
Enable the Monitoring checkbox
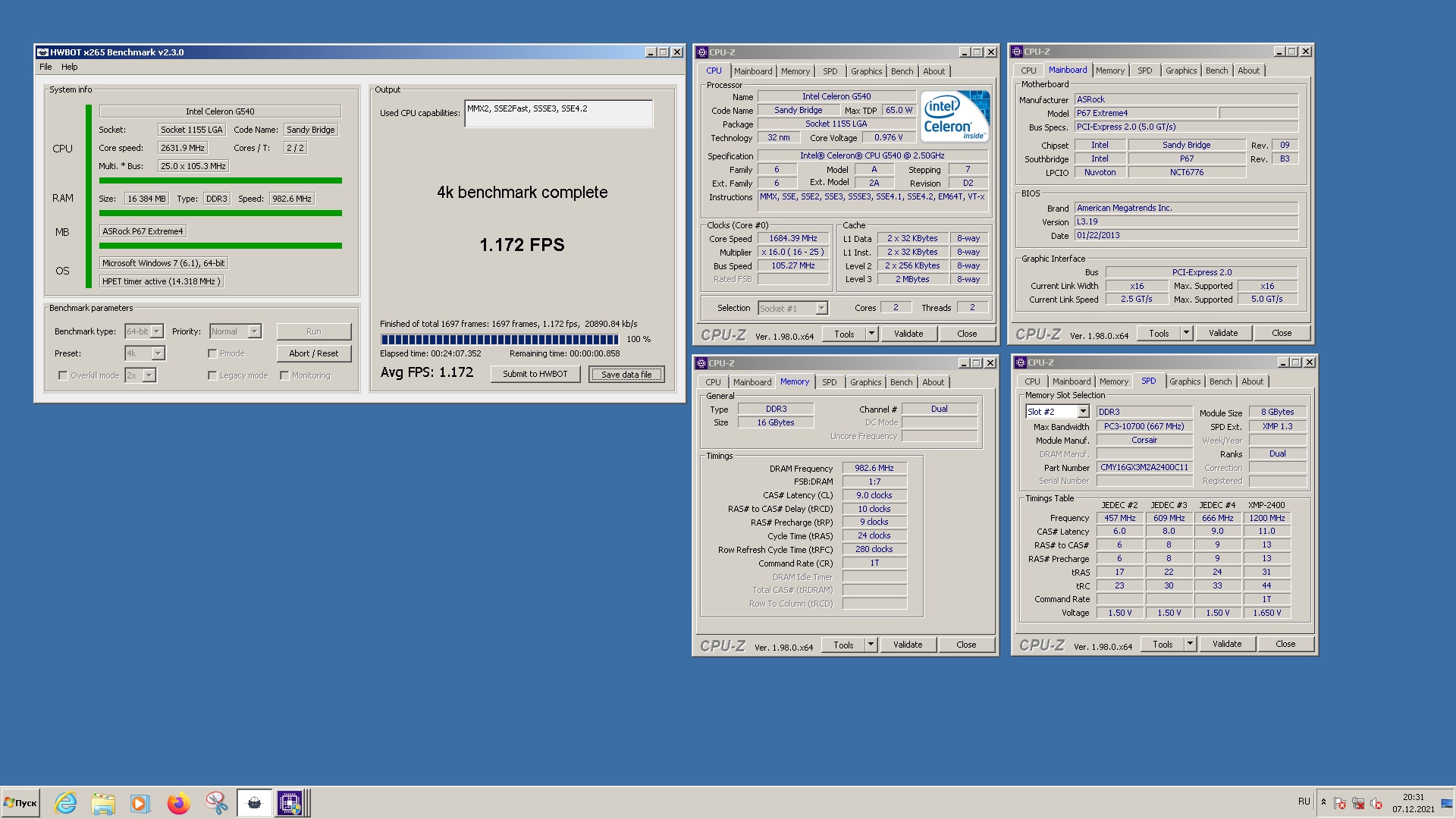pyautogui.click(x=284, y=375)
